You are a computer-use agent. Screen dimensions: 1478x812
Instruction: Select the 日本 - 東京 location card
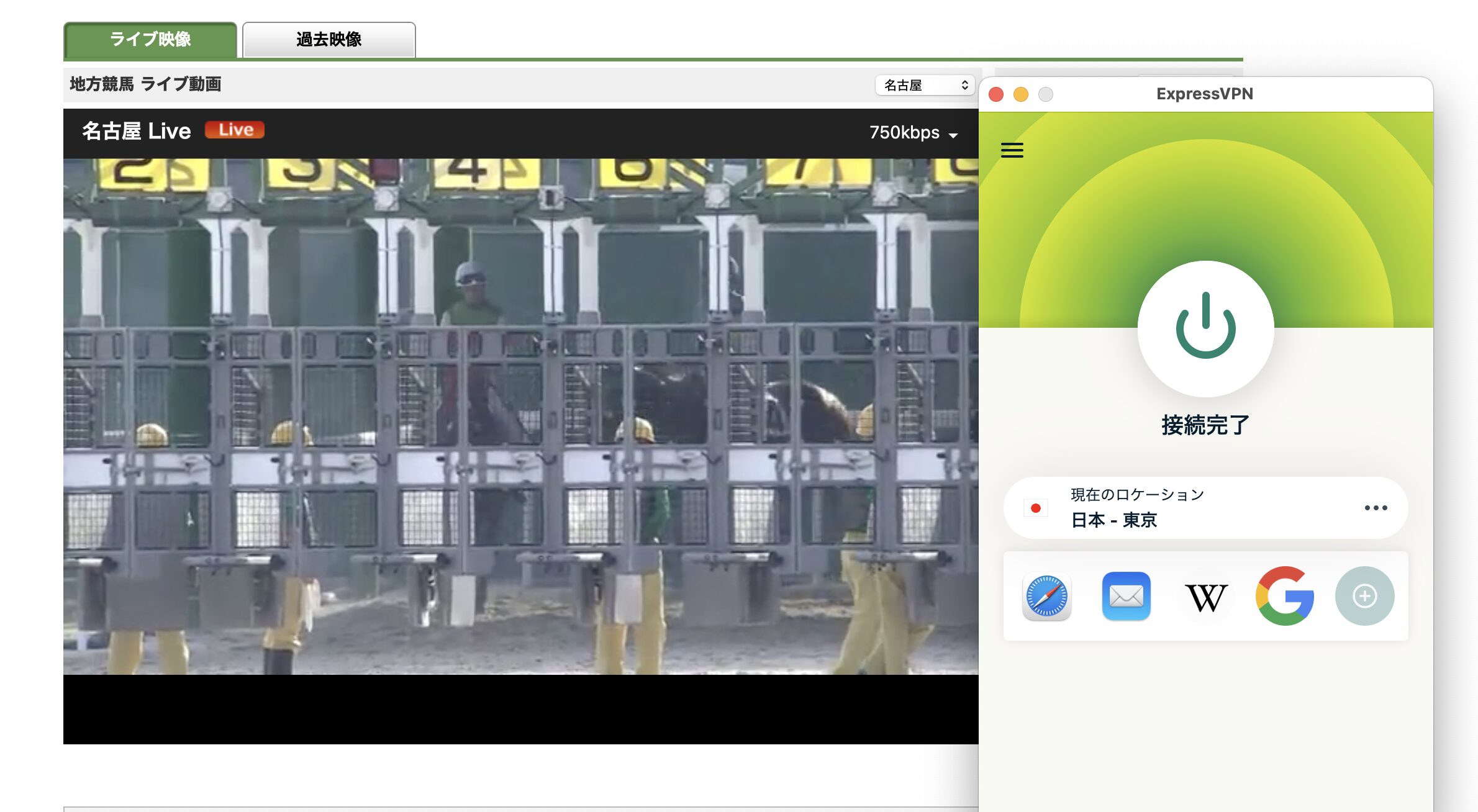click(1205, 508)
